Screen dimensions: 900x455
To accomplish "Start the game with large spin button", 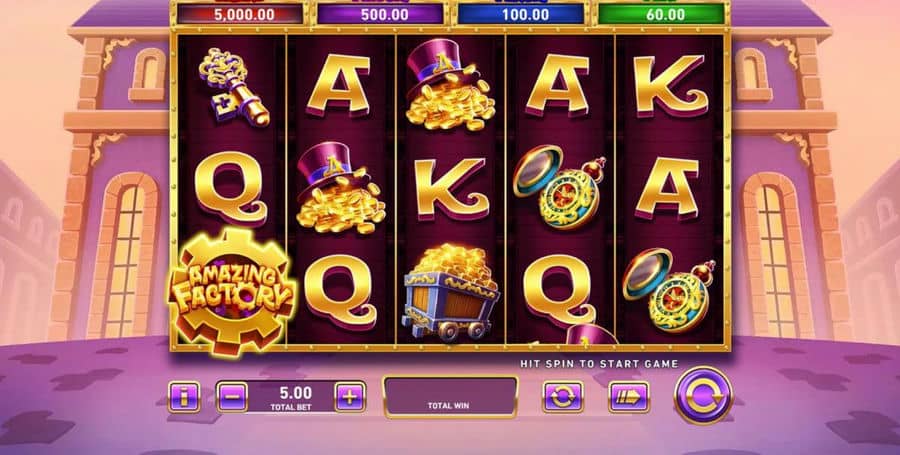I will coord(703,395).
